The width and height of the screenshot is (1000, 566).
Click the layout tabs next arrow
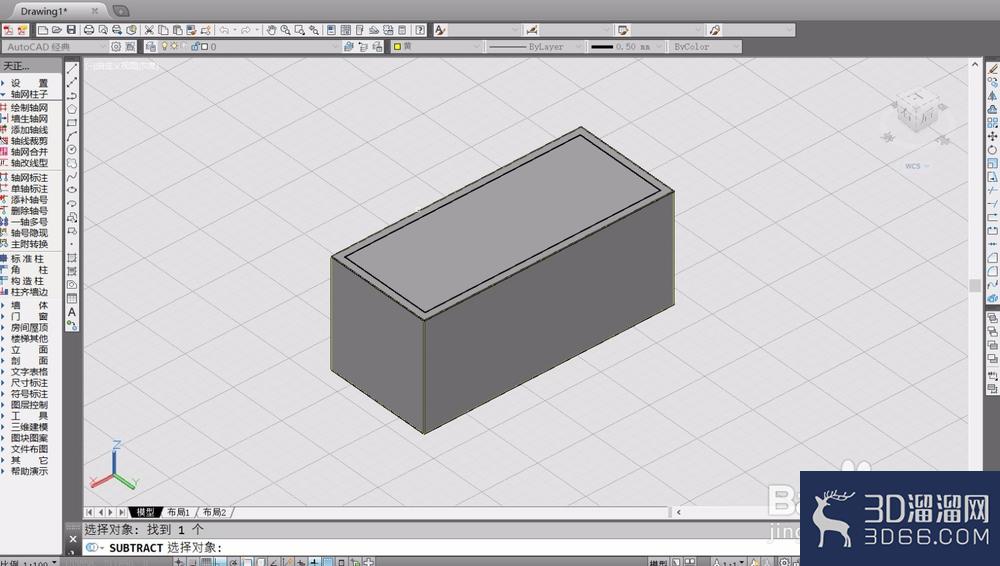pyautogui.click(x=110, y=512)
